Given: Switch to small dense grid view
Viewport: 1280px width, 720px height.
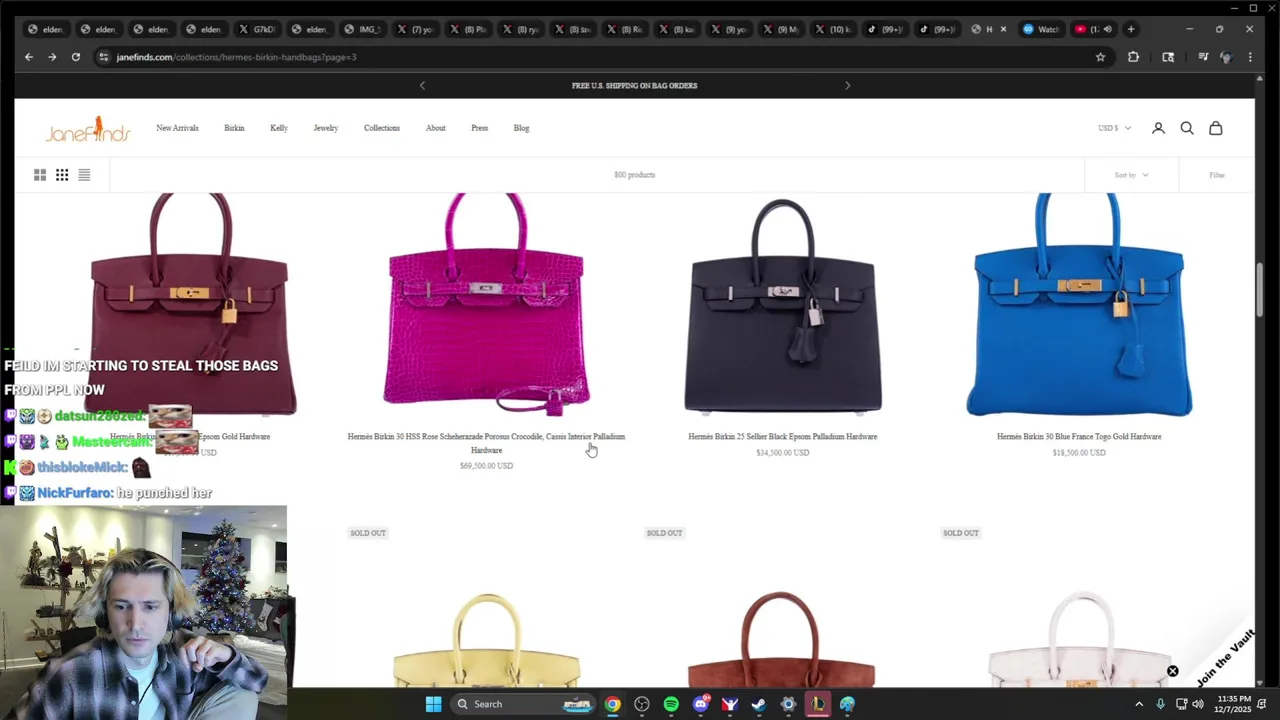Looking at the screenshot, I should point(62,175).
